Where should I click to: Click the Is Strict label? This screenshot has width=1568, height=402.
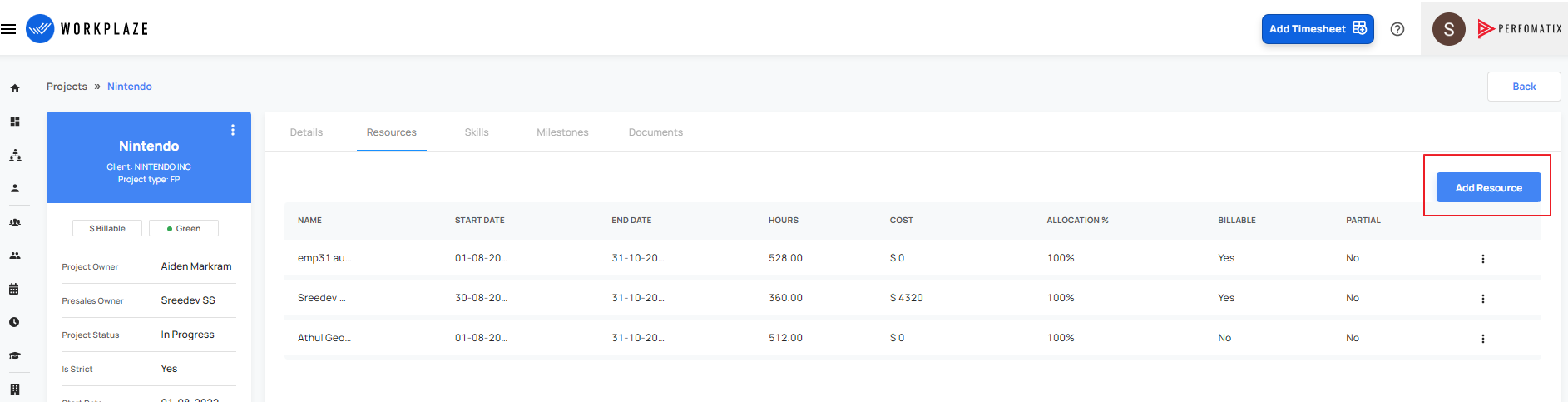click(x=77, y=370)
